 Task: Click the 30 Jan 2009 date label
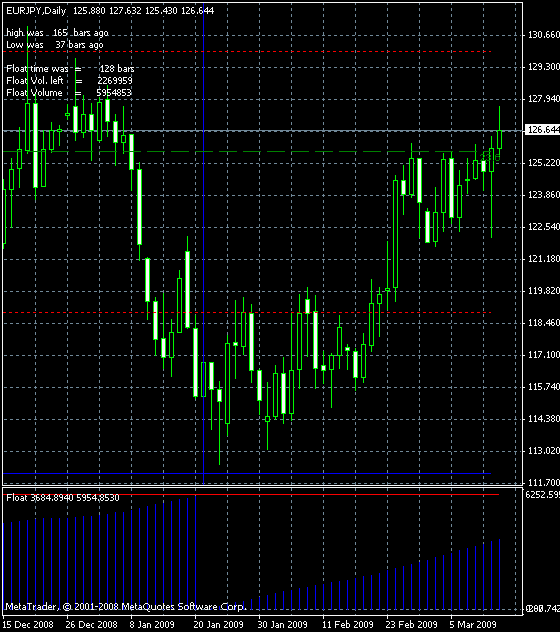click(282, 625)
